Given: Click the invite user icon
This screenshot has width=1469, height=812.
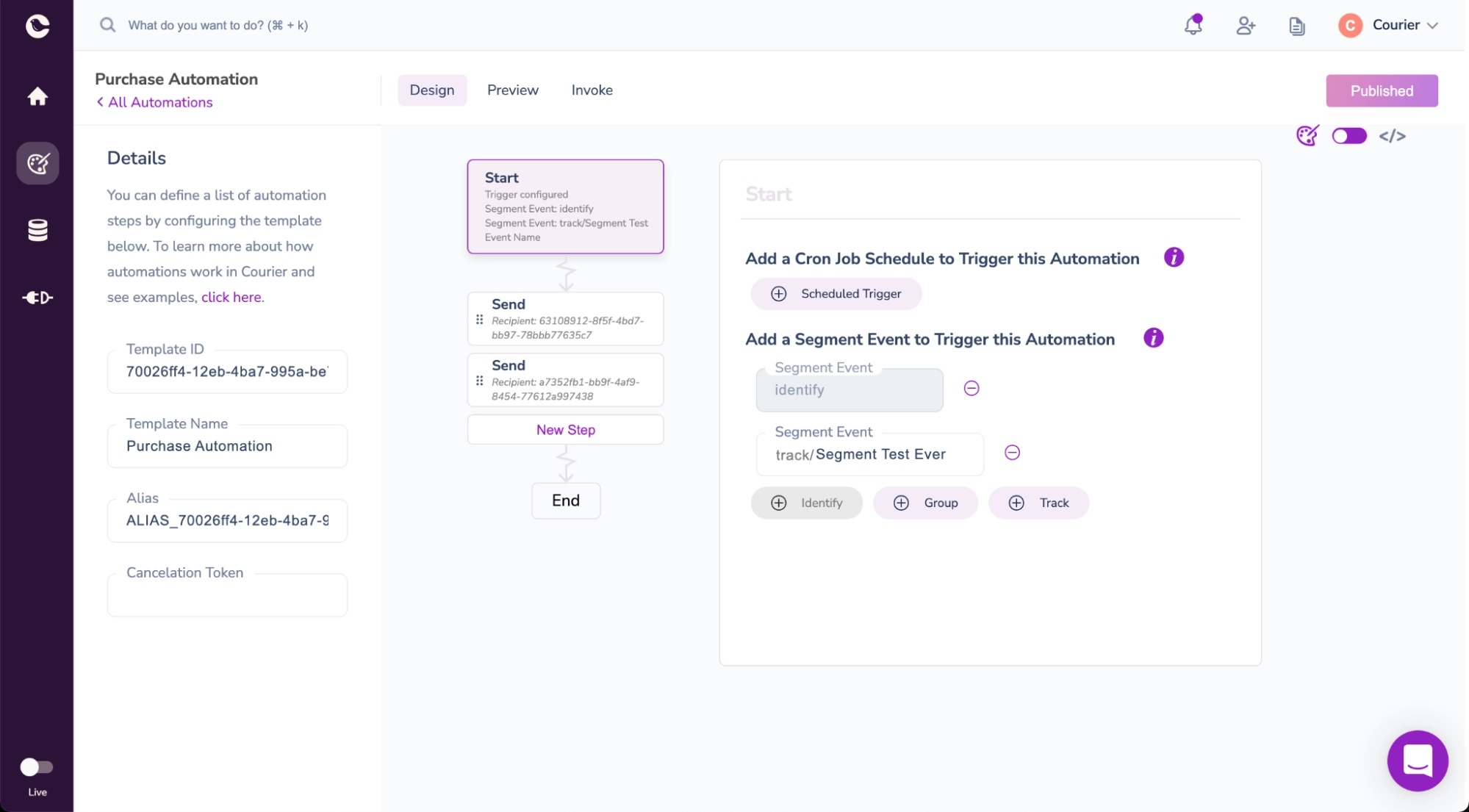Looking at the screenshot, I should (1245, 26).
